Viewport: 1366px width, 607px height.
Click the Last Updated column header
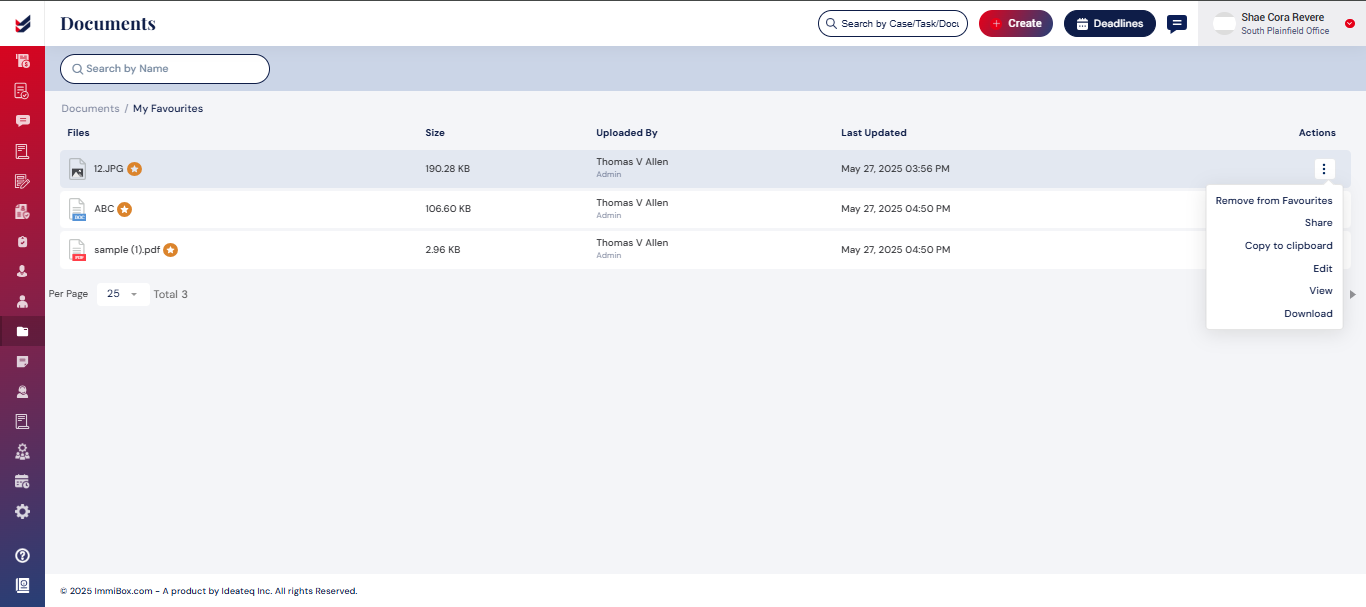[x=874, y=133]
